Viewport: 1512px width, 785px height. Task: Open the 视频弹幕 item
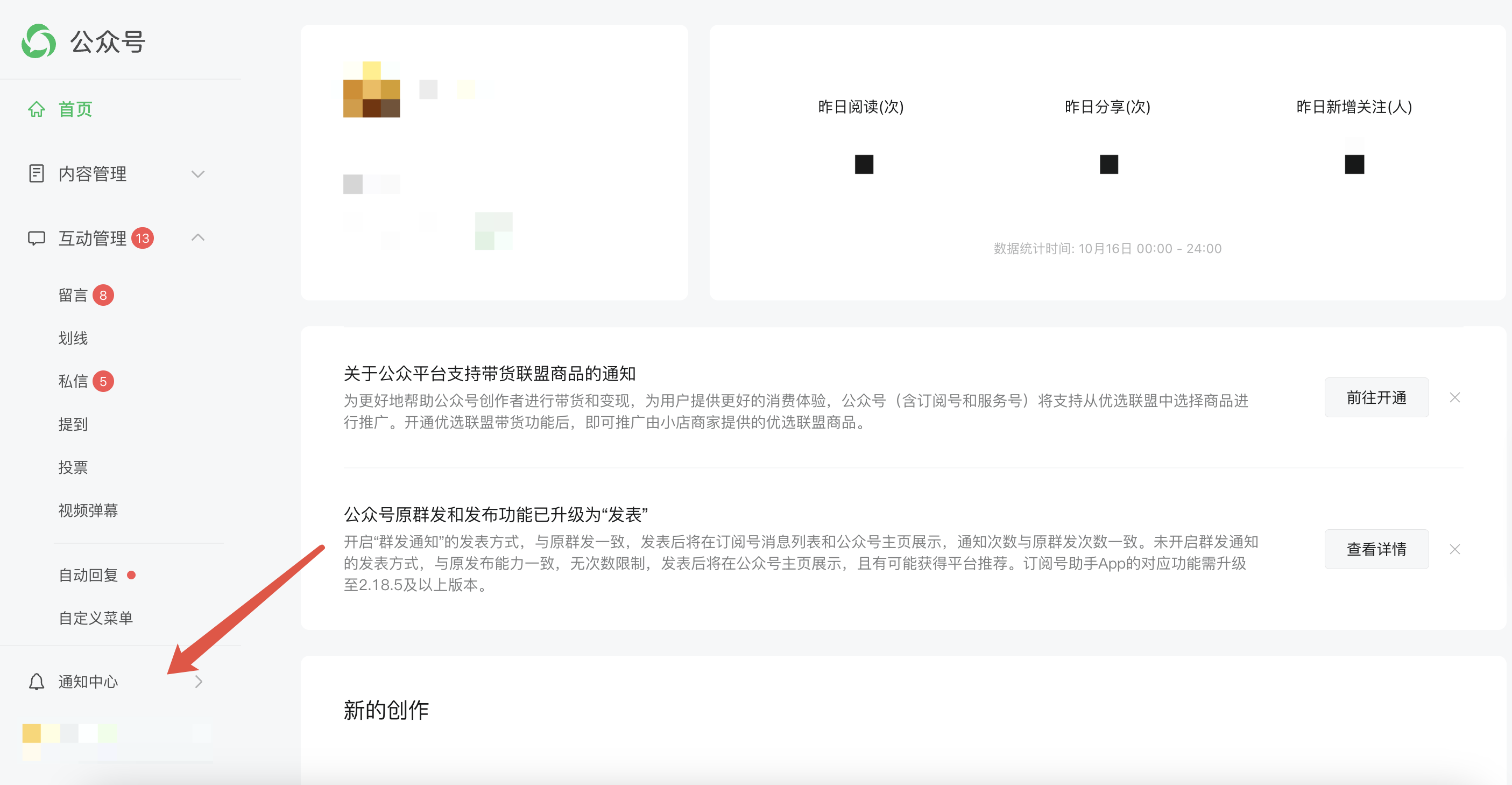[88, 511]
